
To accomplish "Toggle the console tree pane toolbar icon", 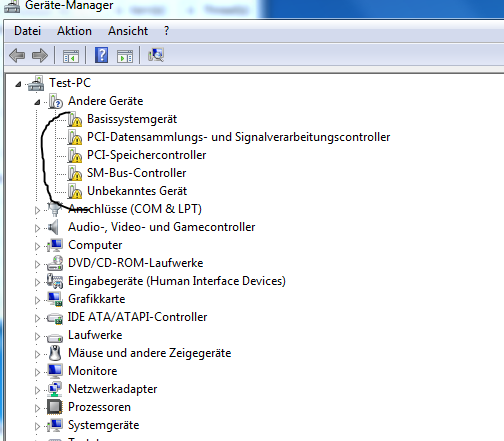I will (x=71, y=56).
